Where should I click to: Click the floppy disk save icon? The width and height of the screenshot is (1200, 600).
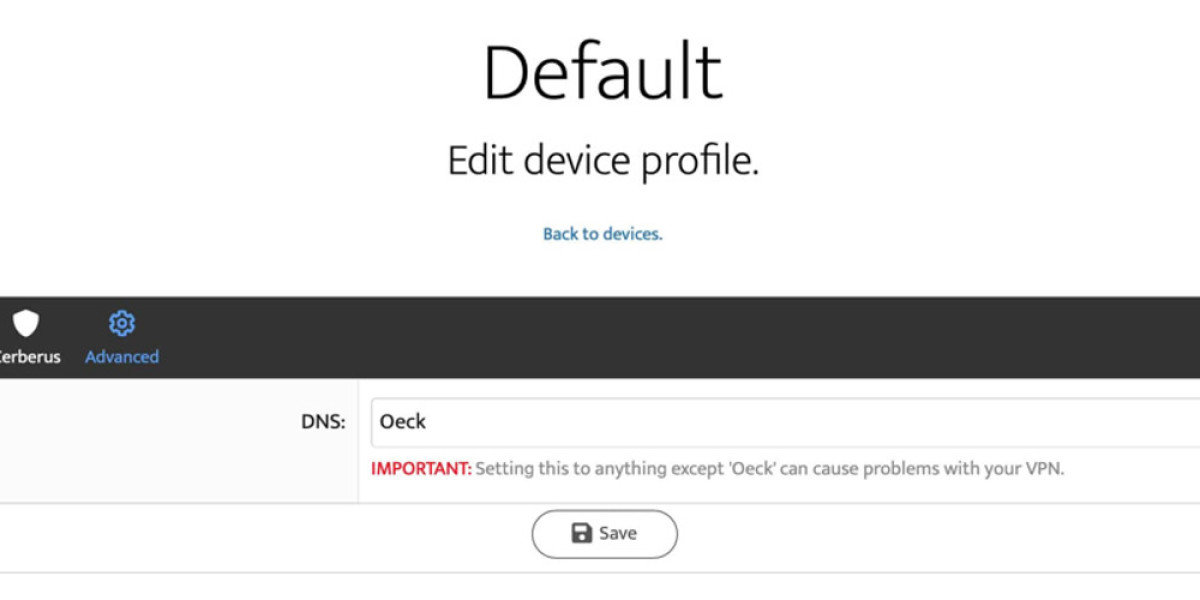[580, 533]
